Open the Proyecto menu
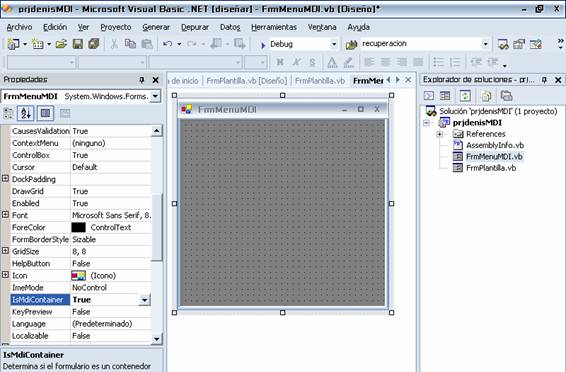 coord(116,27)
